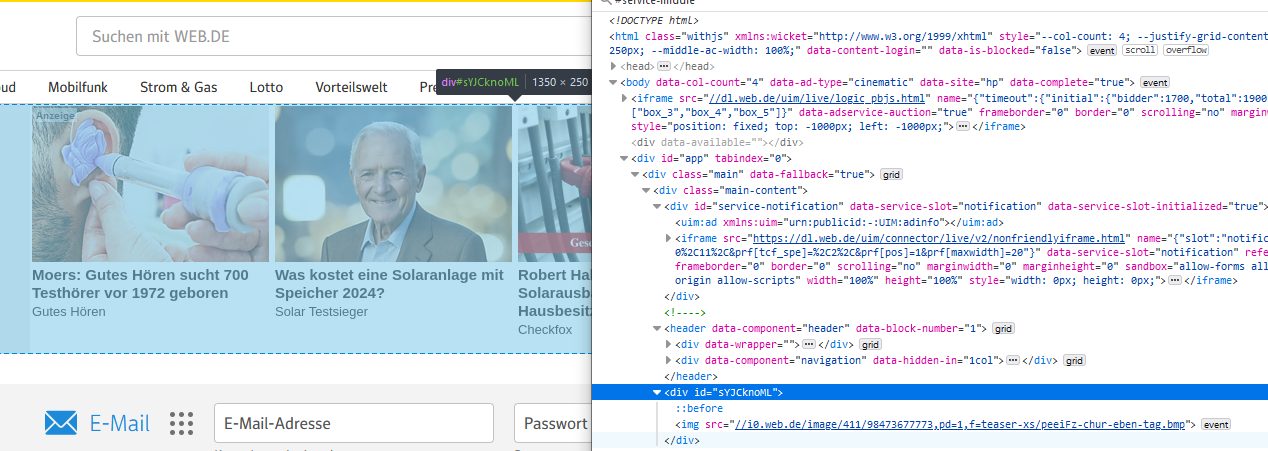Click ellipsis badge in div data-wrapper row
Viewport: 1268px width, 451px height.
(x=808, y=344)
